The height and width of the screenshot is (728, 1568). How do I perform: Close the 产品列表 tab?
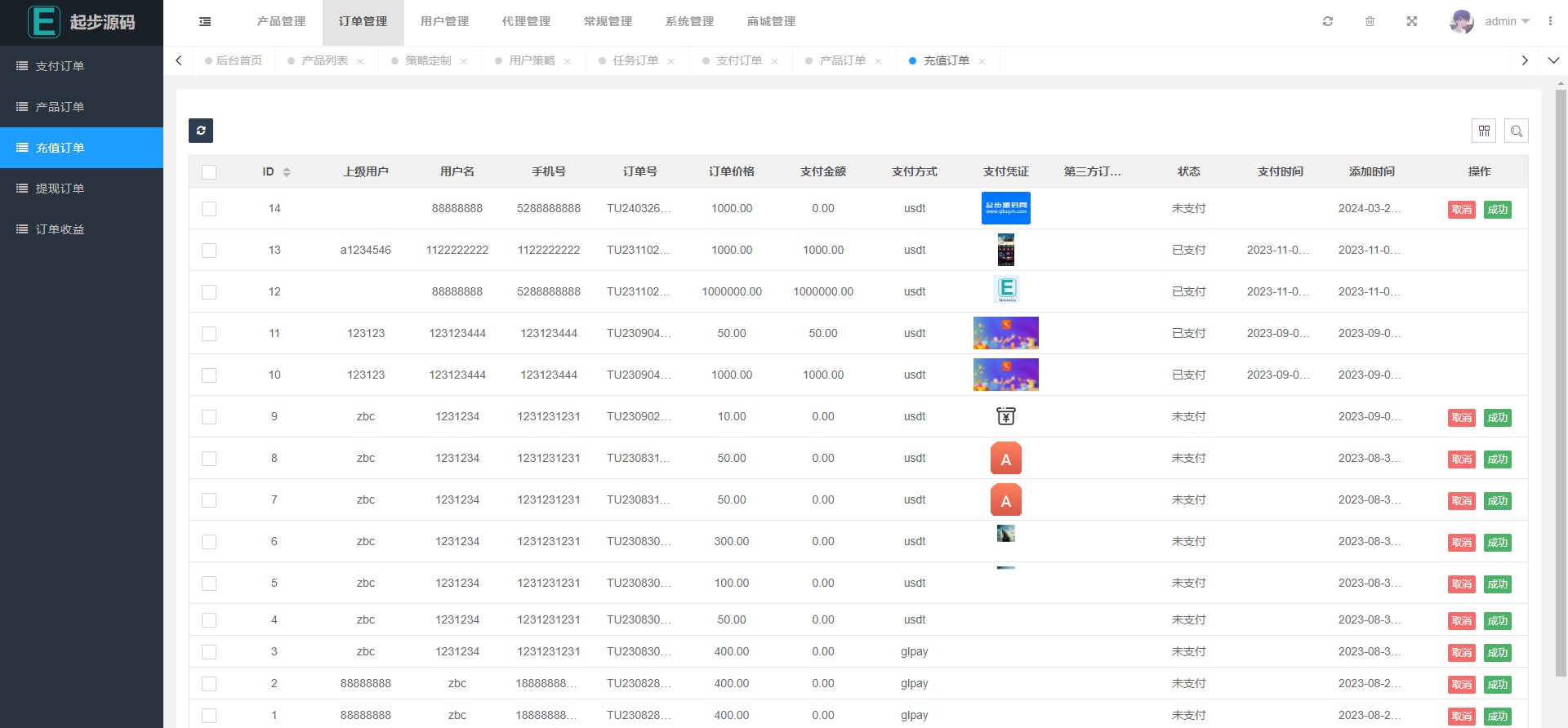pos(360,61)
